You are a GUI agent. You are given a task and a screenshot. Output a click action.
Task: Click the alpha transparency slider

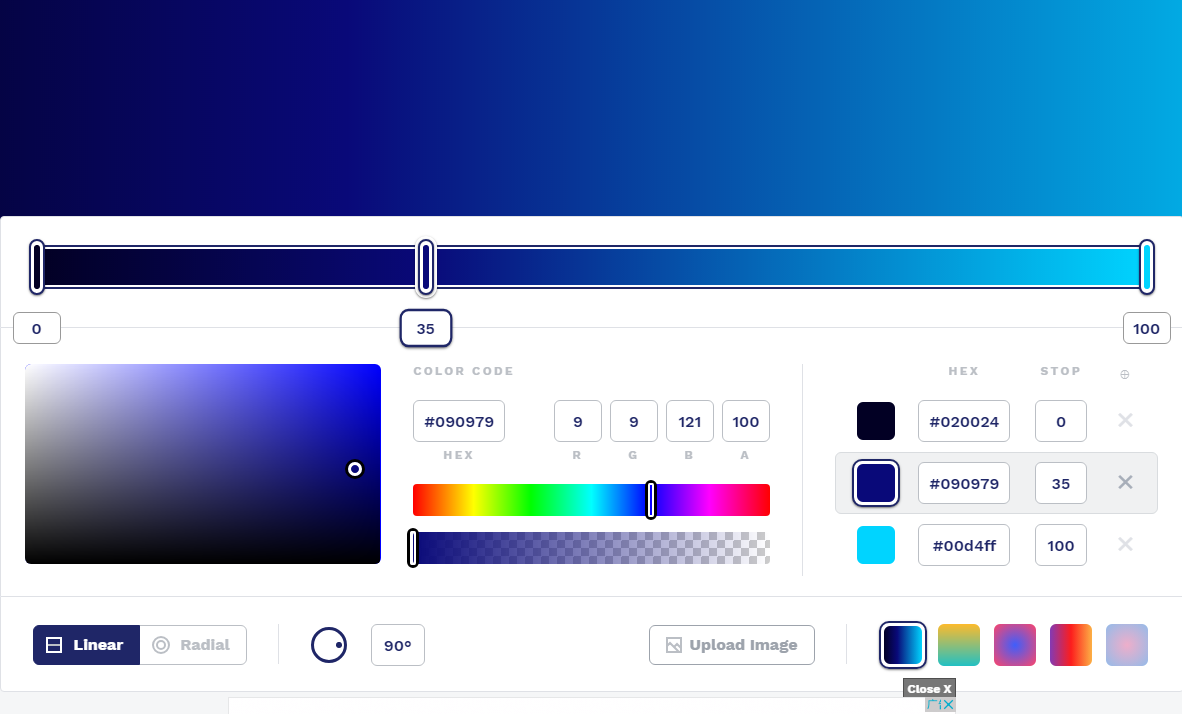point(590,548)
